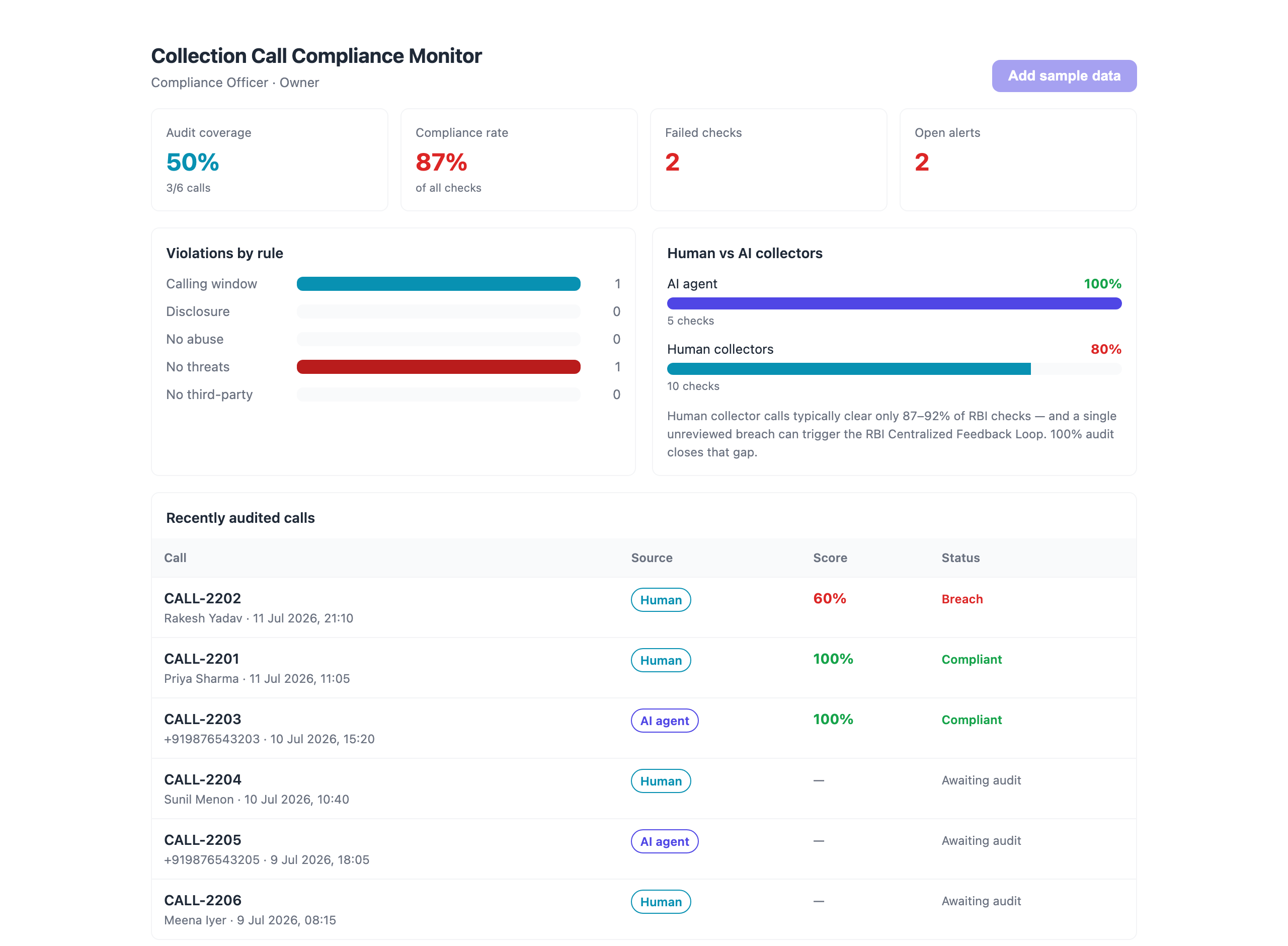Viewport: 1288px width, 946px height.
Task: Click Awaiting audit status of CALL-2205
Action: 981,841
